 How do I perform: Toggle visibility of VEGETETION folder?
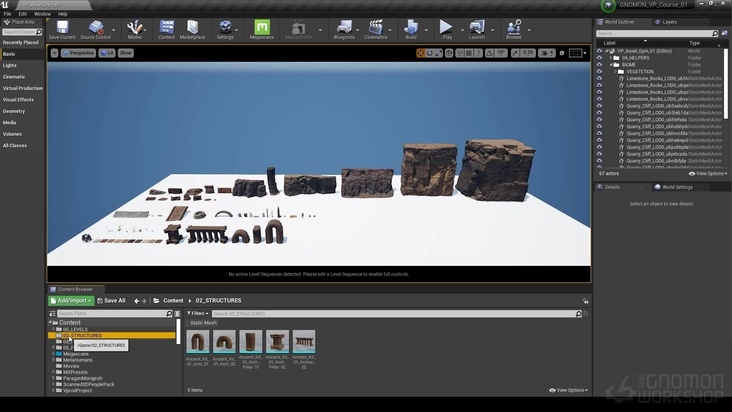599,72
